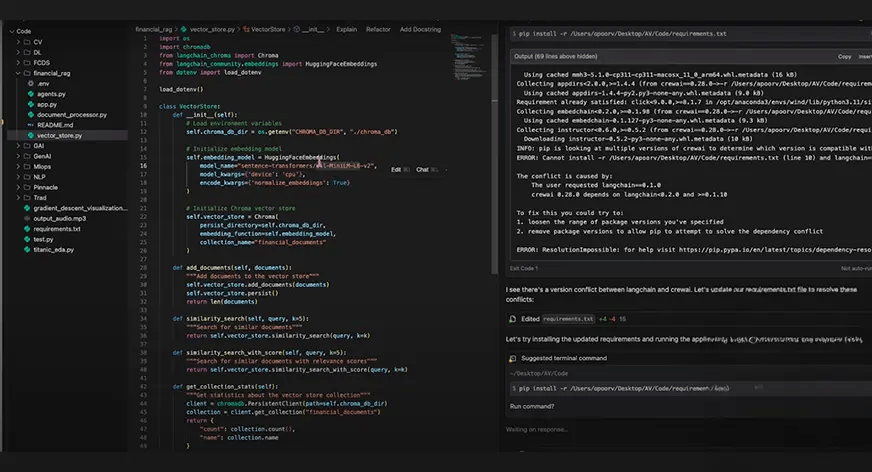
Task: Select output_audio.mp3 in the explorer
Action: click(60, 218)
